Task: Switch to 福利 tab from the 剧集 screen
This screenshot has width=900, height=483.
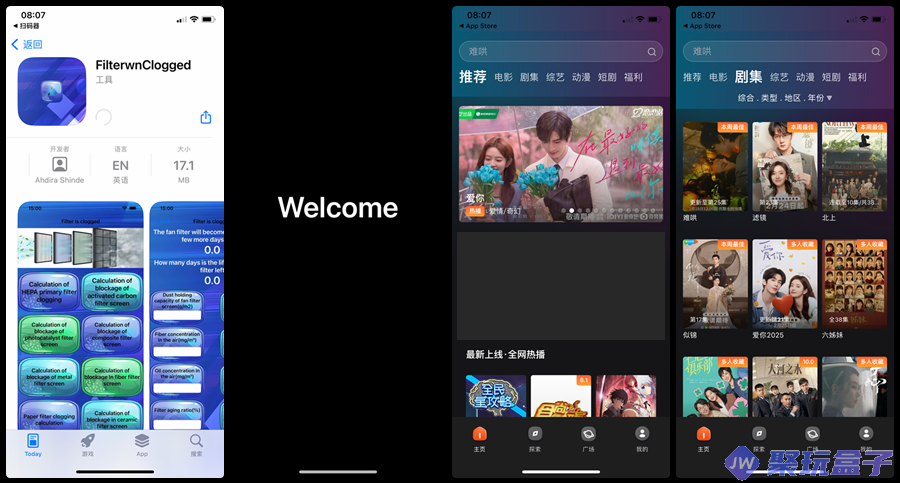Action: (857, 77)
